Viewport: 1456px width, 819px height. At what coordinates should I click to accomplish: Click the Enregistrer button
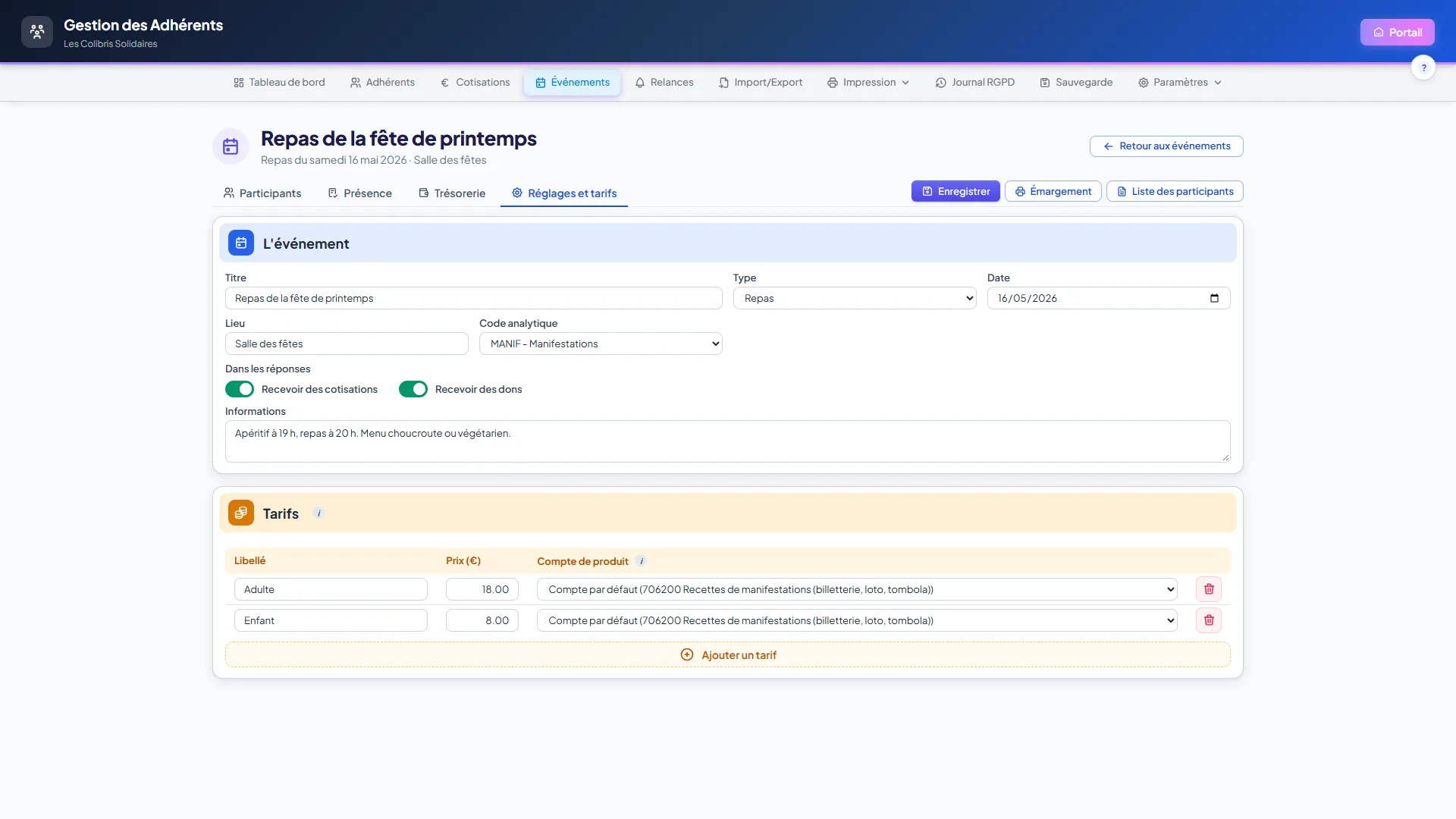pos(955,191)
